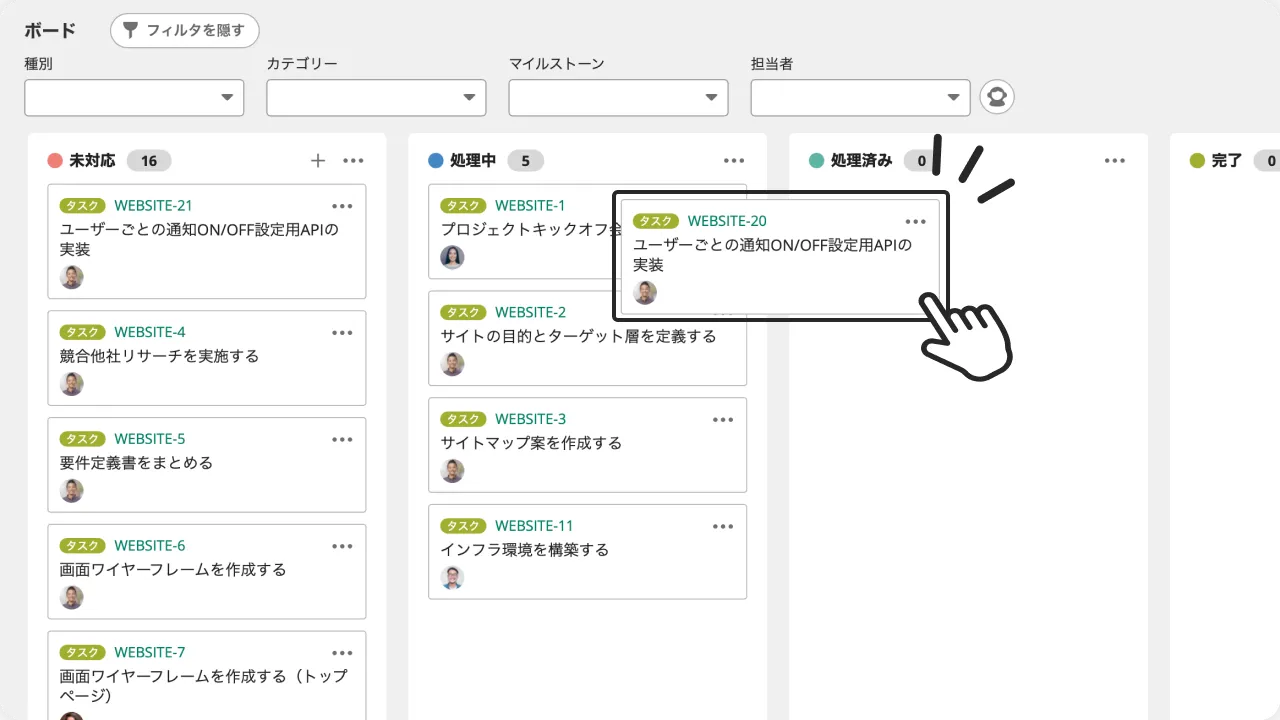Click the green 完了 status dot

1197,160
